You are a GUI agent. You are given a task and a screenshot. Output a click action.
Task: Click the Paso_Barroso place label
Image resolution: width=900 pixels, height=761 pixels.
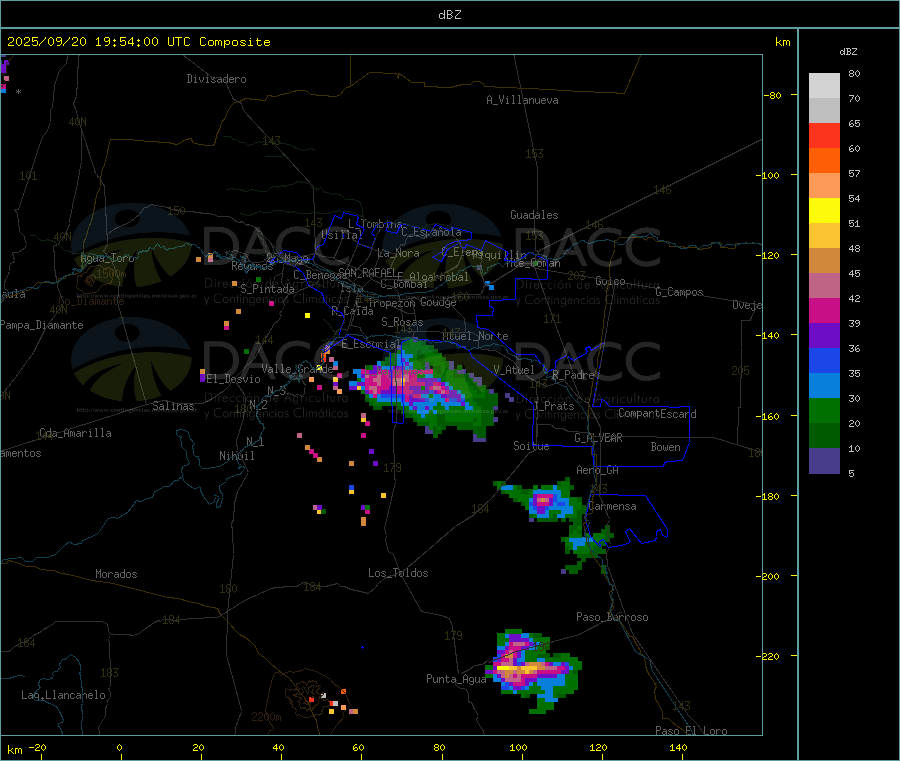click(x=612, y=617)
